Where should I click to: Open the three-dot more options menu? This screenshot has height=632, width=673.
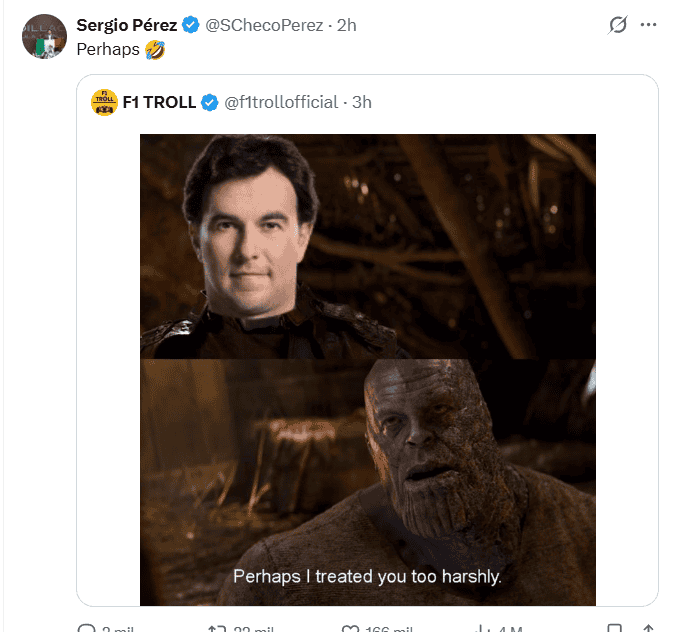tap(649, 25)
